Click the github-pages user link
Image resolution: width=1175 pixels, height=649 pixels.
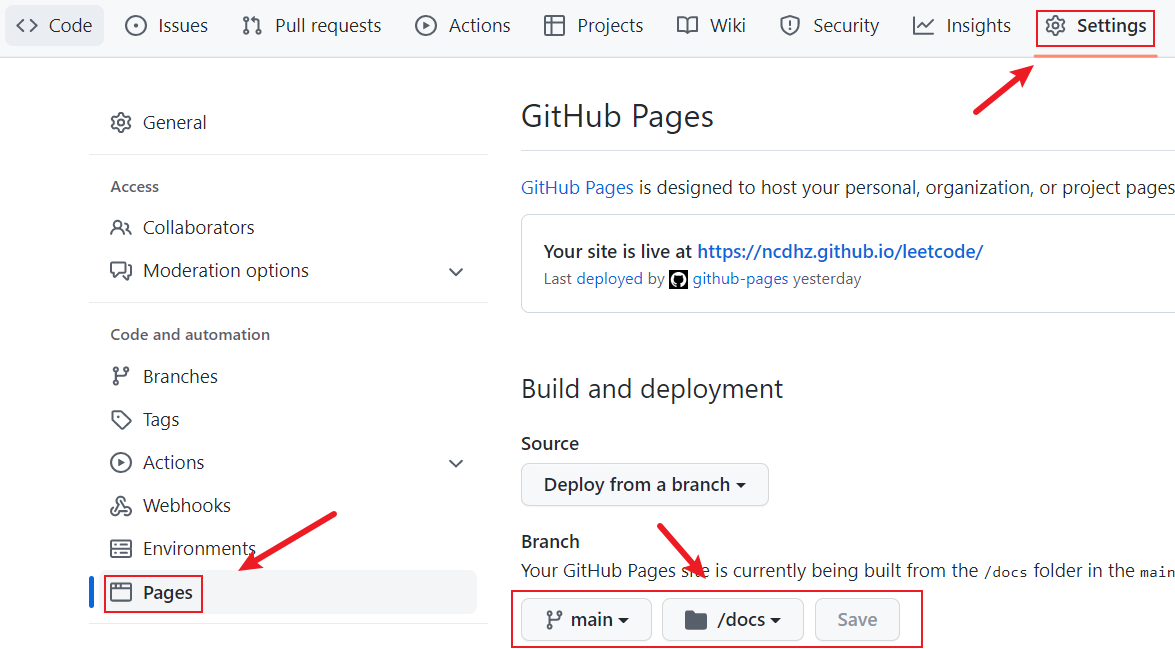(740, 279)
